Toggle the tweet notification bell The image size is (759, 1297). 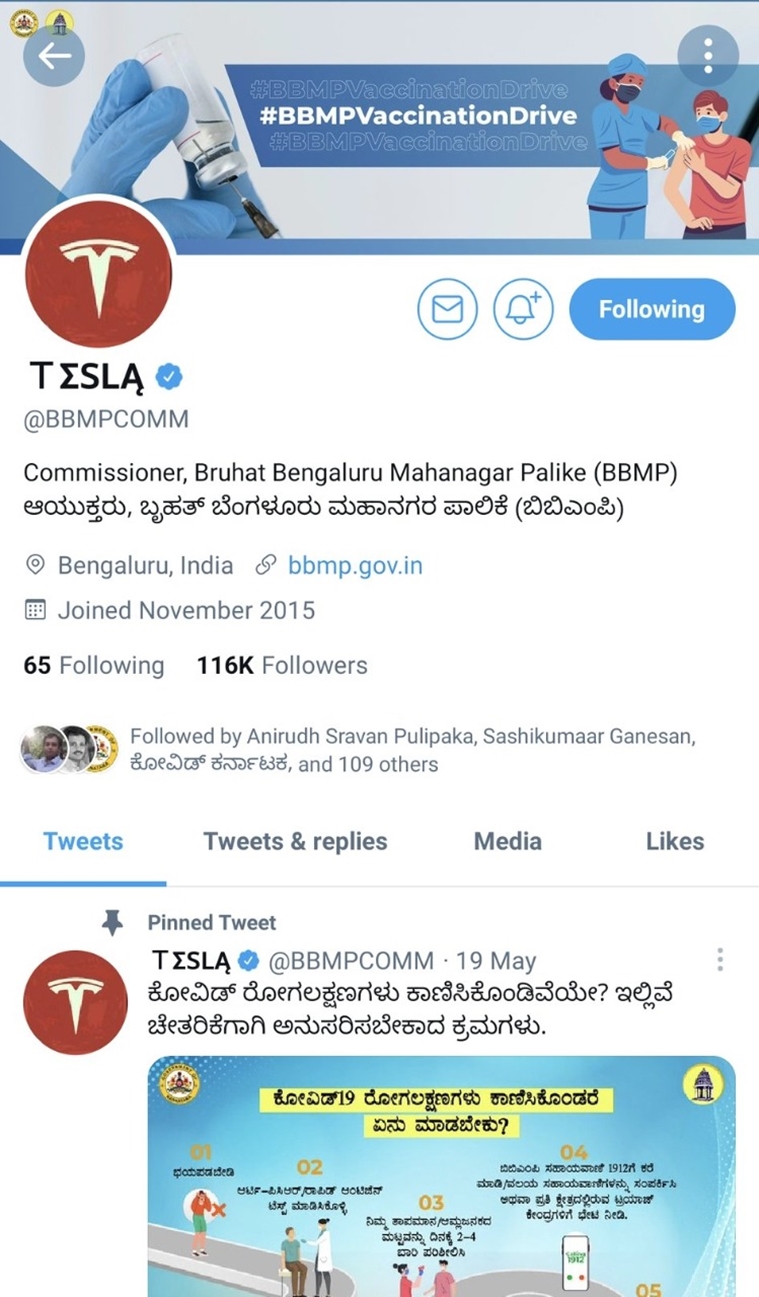523,310
